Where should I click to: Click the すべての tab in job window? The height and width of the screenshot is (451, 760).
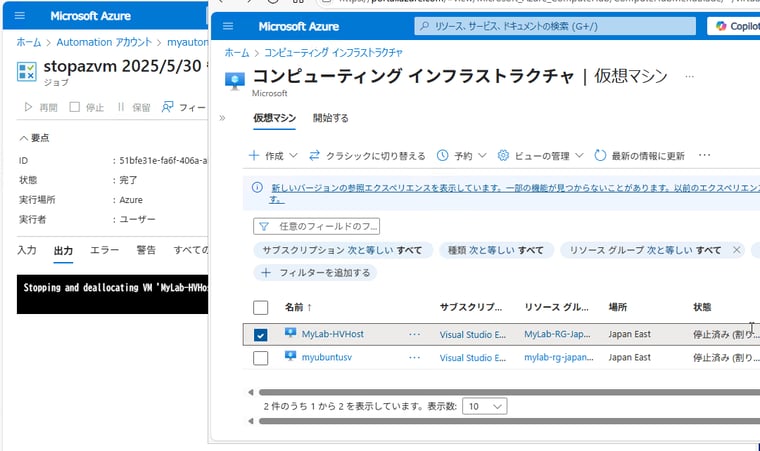click(x=191, y=250)
